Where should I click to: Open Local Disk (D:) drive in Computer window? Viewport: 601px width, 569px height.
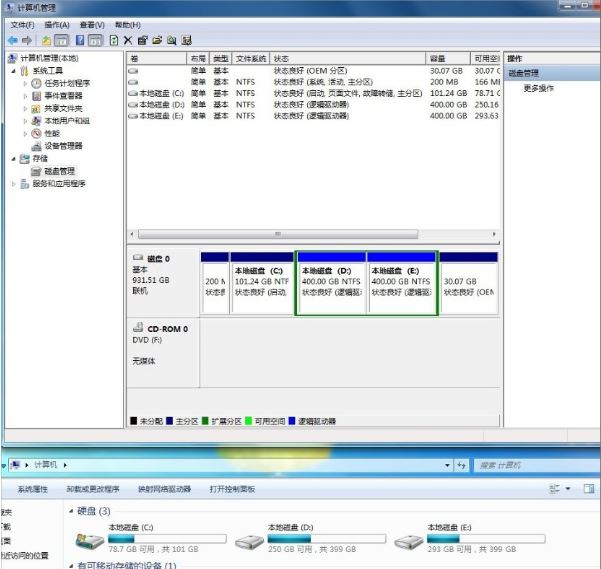310,538
